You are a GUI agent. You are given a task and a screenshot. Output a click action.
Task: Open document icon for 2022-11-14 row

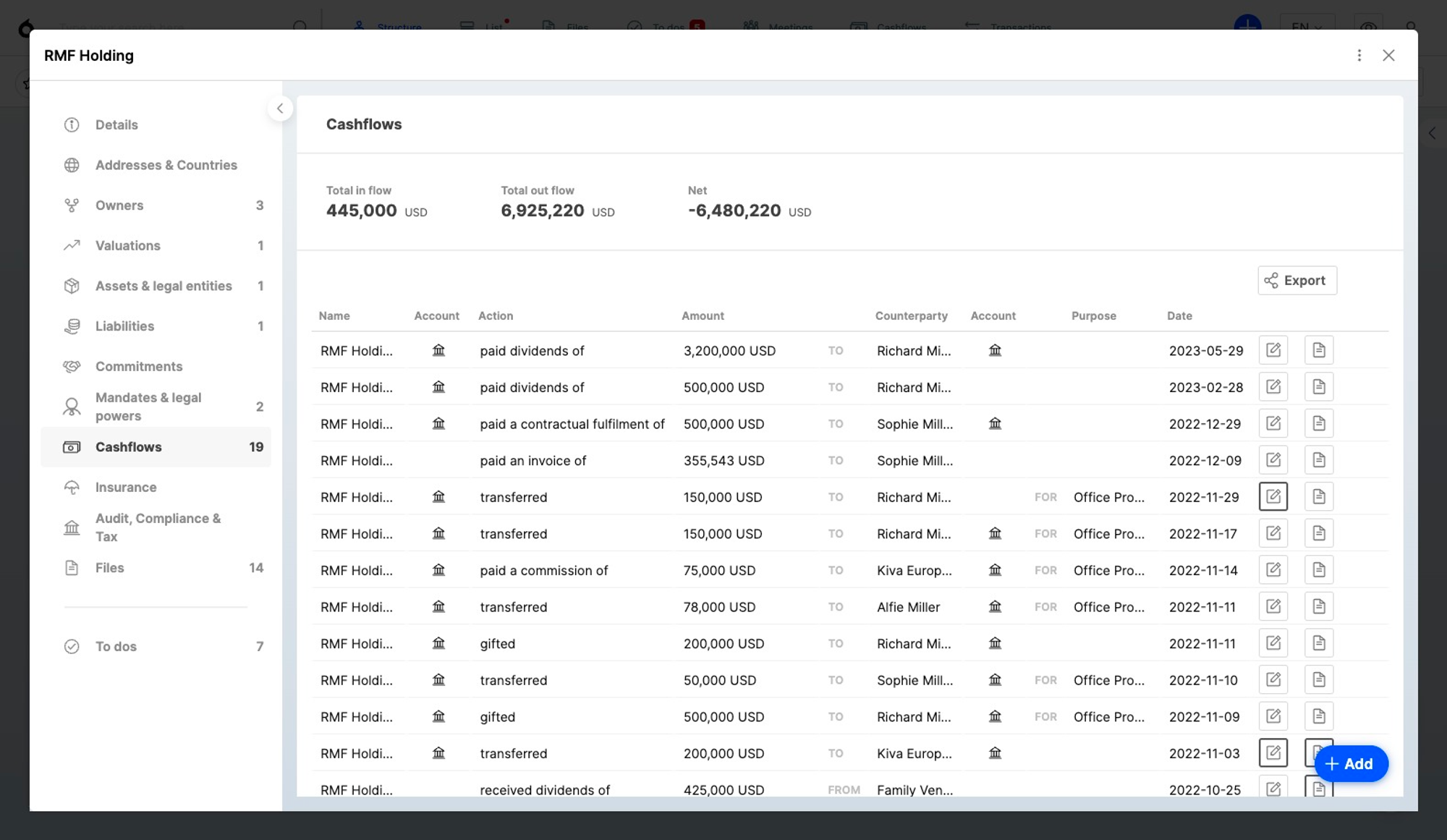coord(1319,570)
